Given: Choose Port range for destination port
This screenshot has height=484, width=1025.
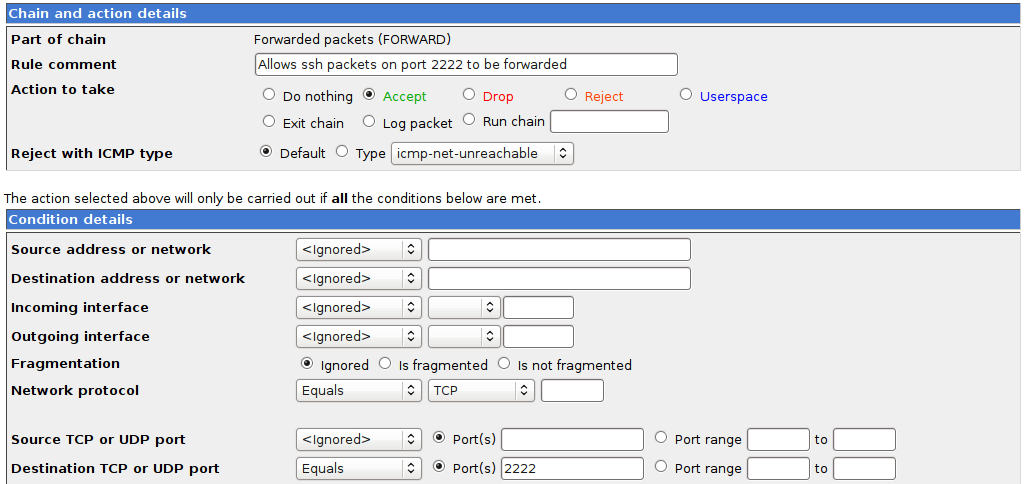Looking at the screenshot, I should pos(660,467).
